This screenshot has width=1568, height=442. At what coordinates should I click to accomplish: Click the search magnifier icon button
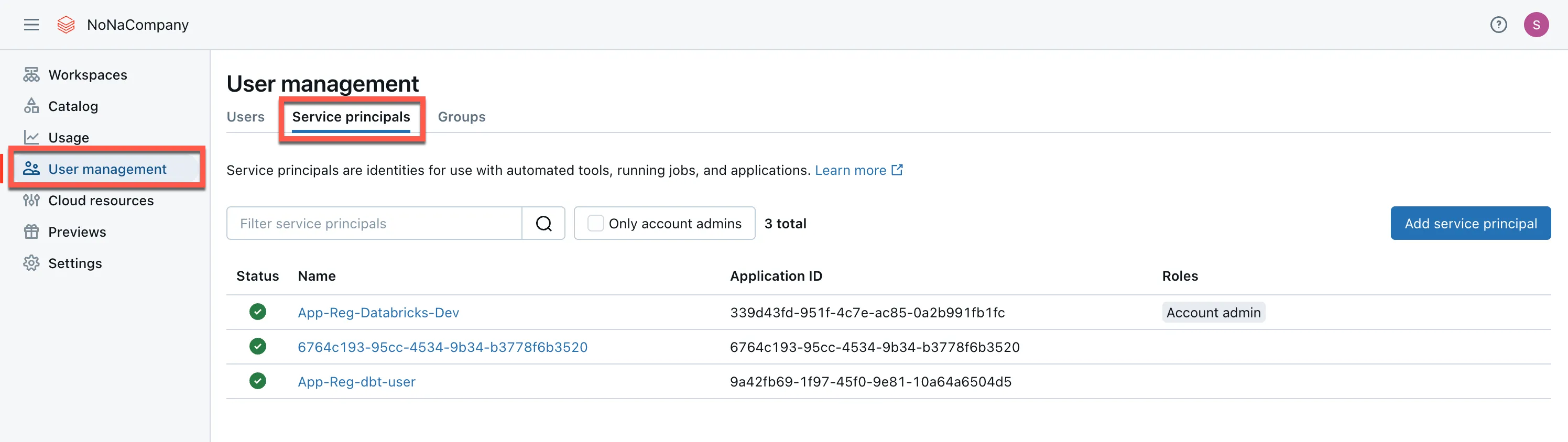tap(543, 224)
